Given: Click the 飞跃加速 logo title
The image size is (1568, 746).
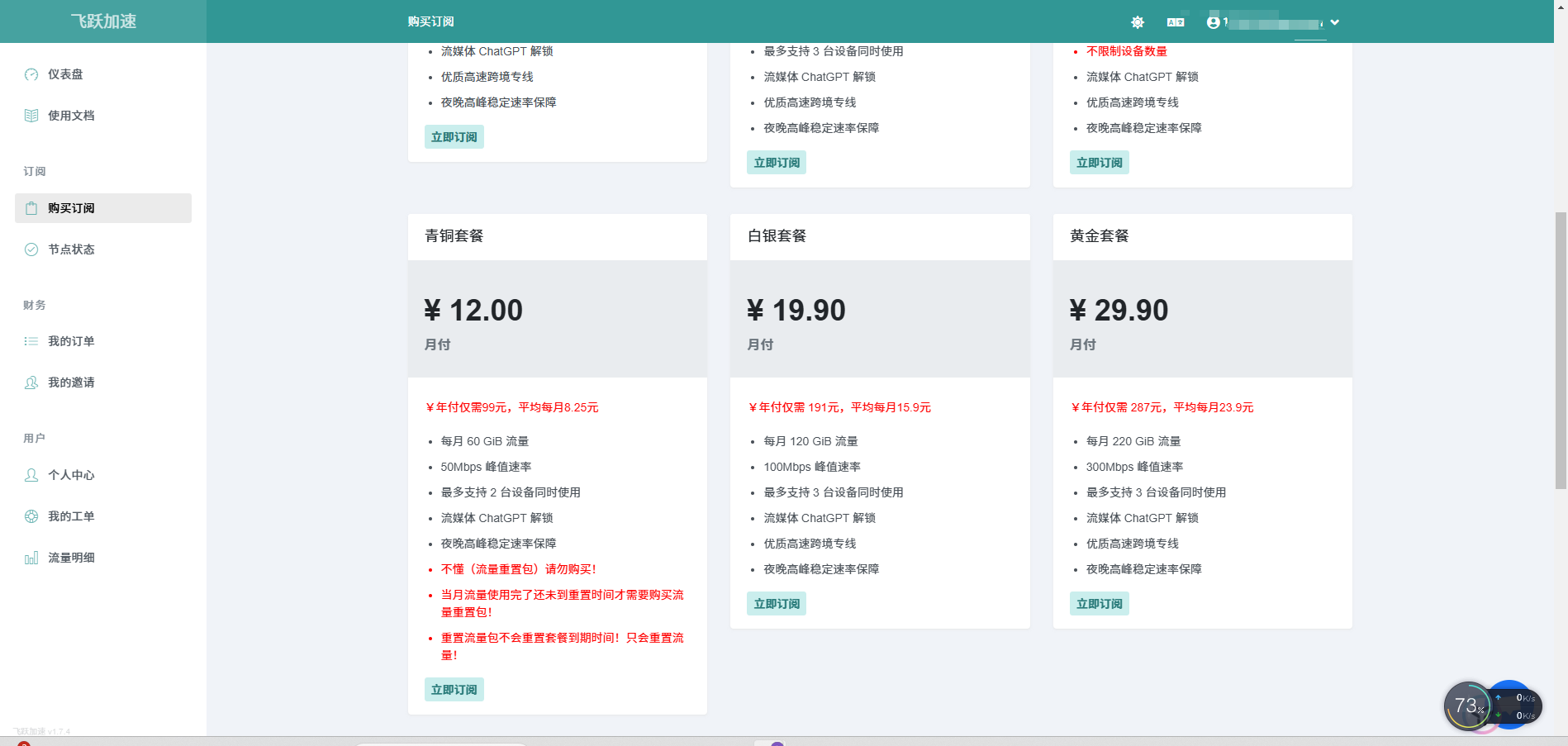Looking at the screenshot, I should (x=103, y=21).
